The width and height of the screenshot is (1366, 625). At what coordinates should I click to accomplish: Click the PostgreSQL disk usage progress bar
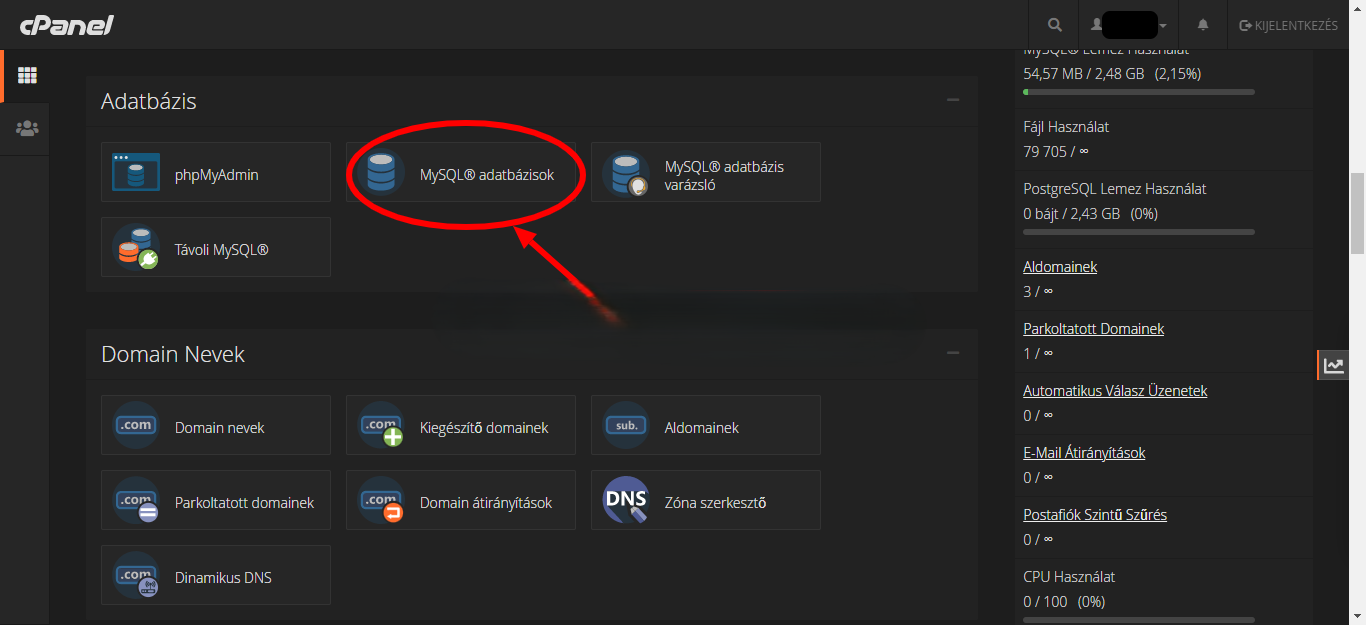point(1139,232)
